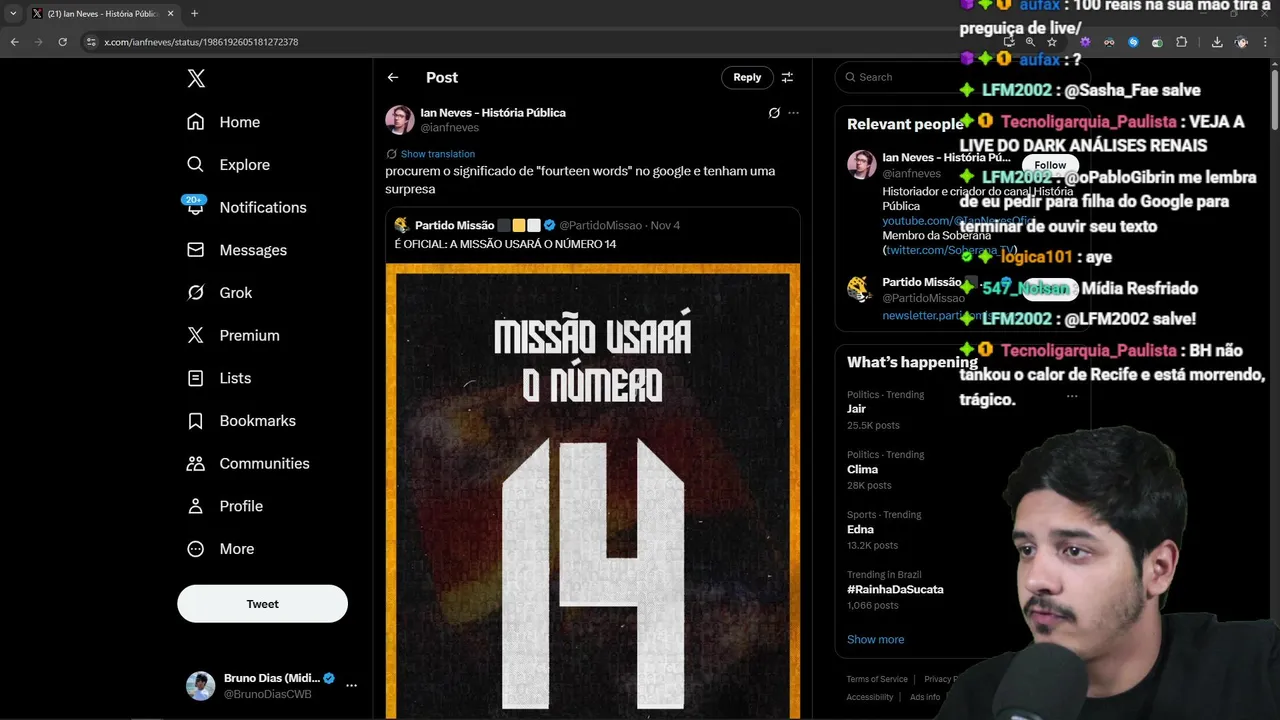Click the x.com address bar URL

[201, 42]
